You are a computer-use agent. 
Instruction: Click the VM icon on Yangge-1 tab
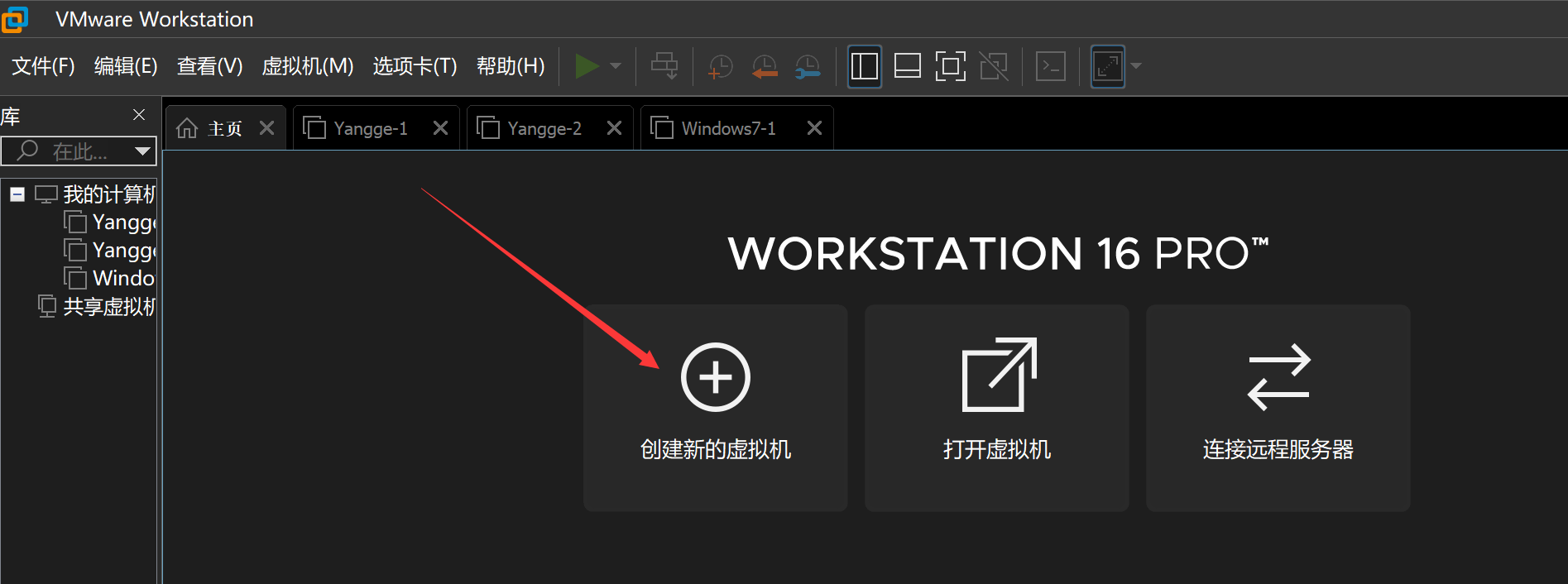pyautogui.click(x=314, y=127)
